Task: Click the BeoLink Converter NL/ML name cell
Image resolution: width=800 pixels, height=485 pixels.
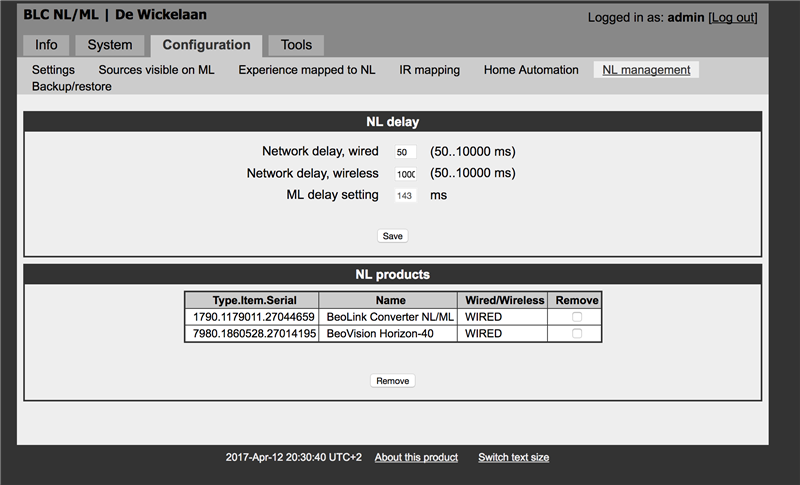Action: point(388,317)
